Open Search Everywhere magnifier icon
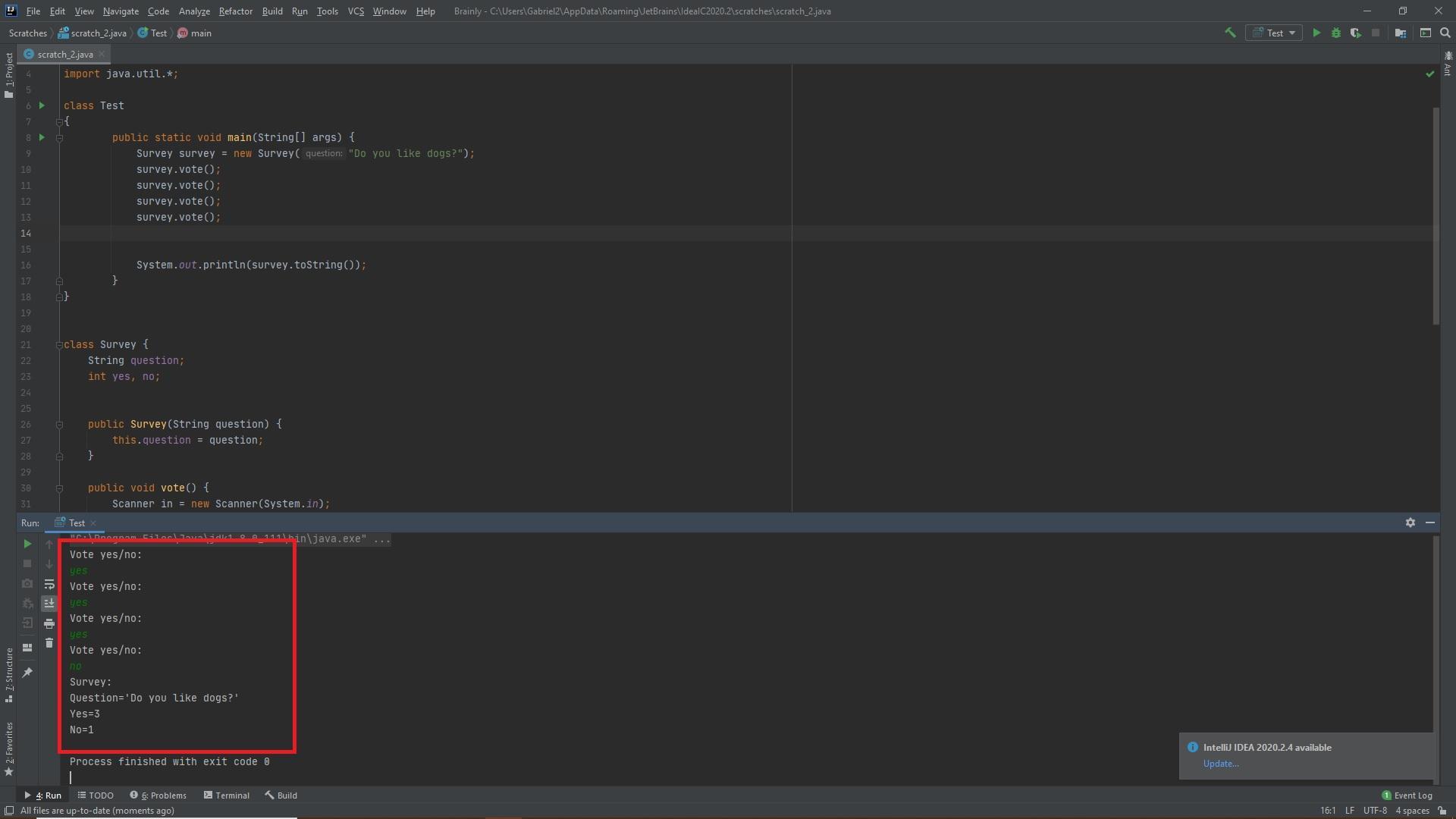This screenshot has width=1456, height=819. tap(1445, 33)
